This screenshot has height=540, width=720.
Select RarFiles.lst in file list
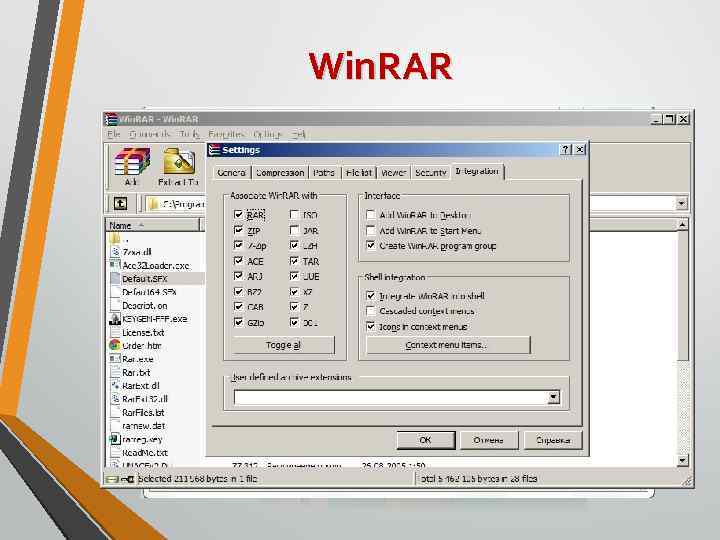143,412
